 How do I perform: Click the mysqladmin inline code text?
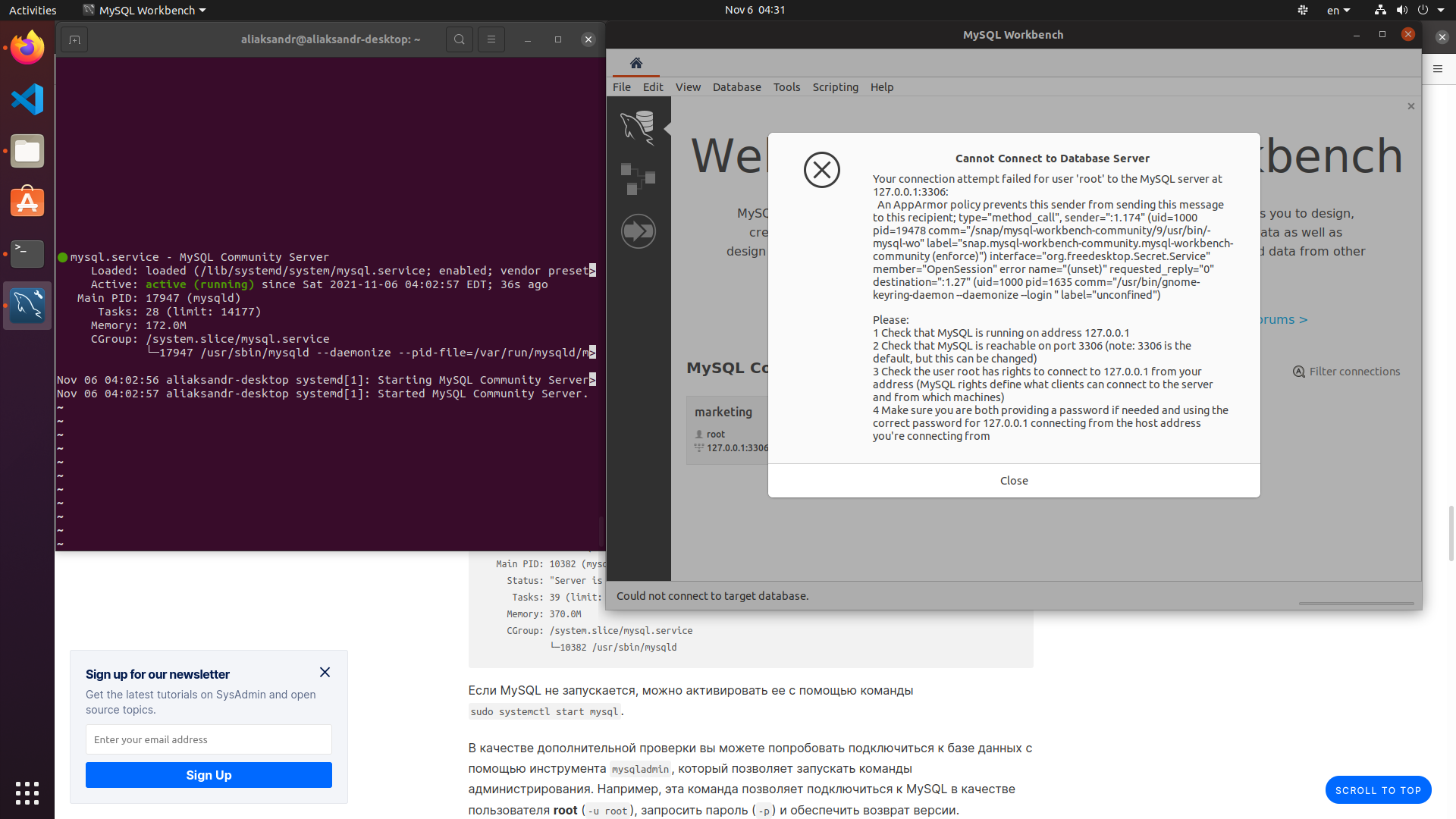pyautogui.click(x=640, y=769)
